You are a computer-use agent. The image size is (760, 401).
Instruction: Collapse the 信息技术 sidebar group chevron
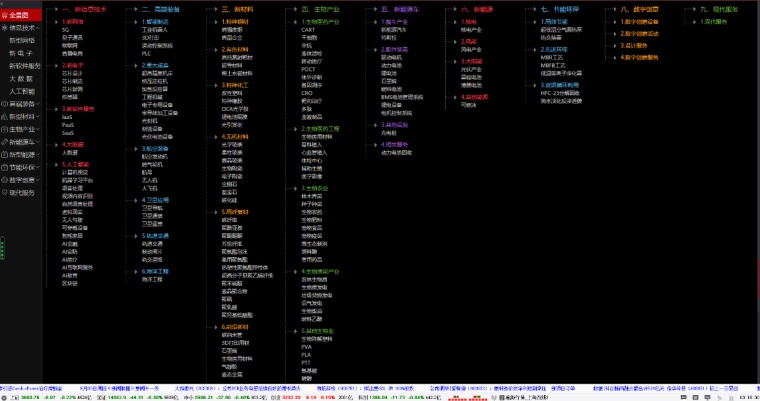pyautogui.click(x=38, y=28)
